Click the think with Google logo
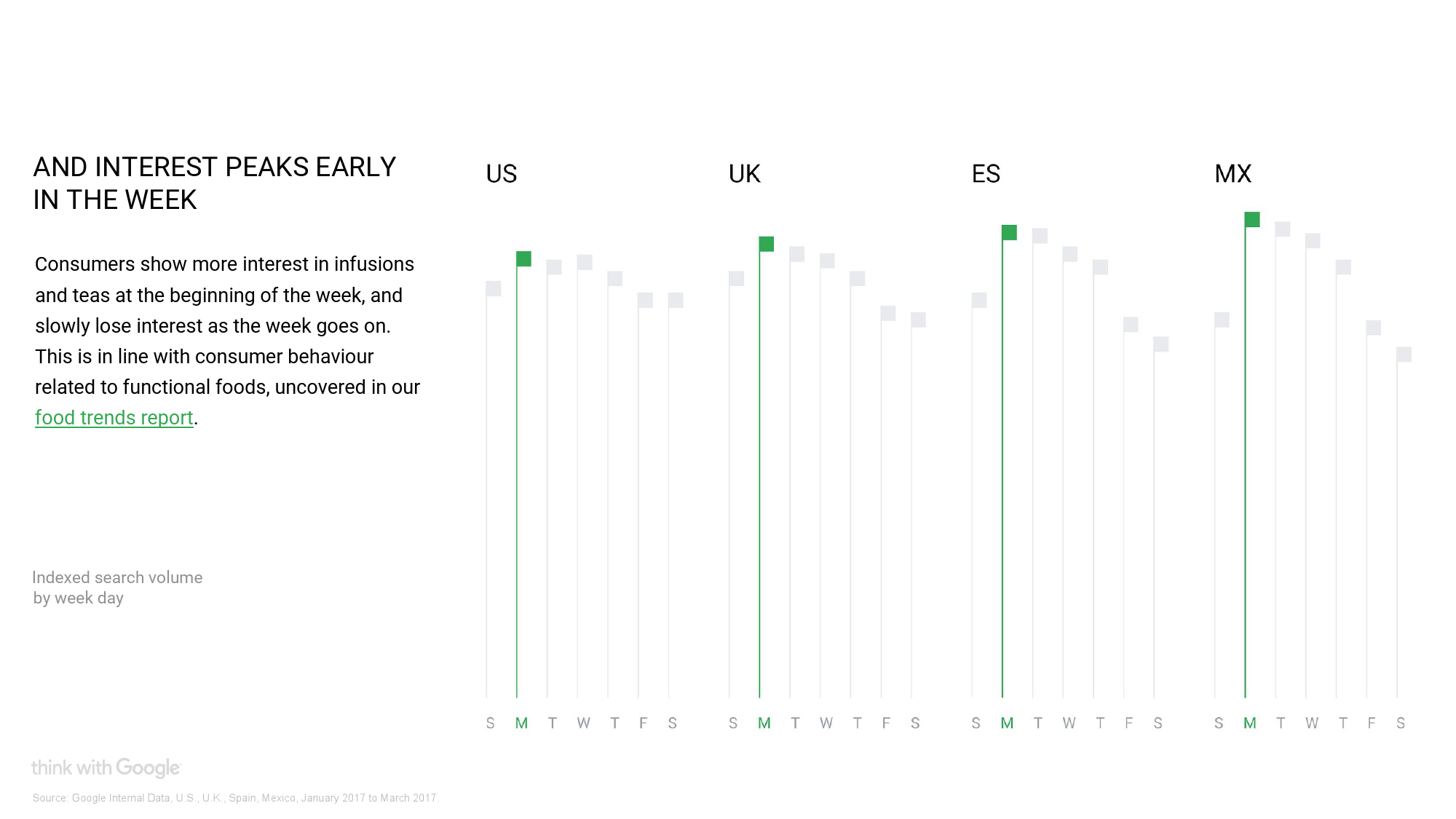This screenshot has width=1456, height=819. click(x=106, y=768)
